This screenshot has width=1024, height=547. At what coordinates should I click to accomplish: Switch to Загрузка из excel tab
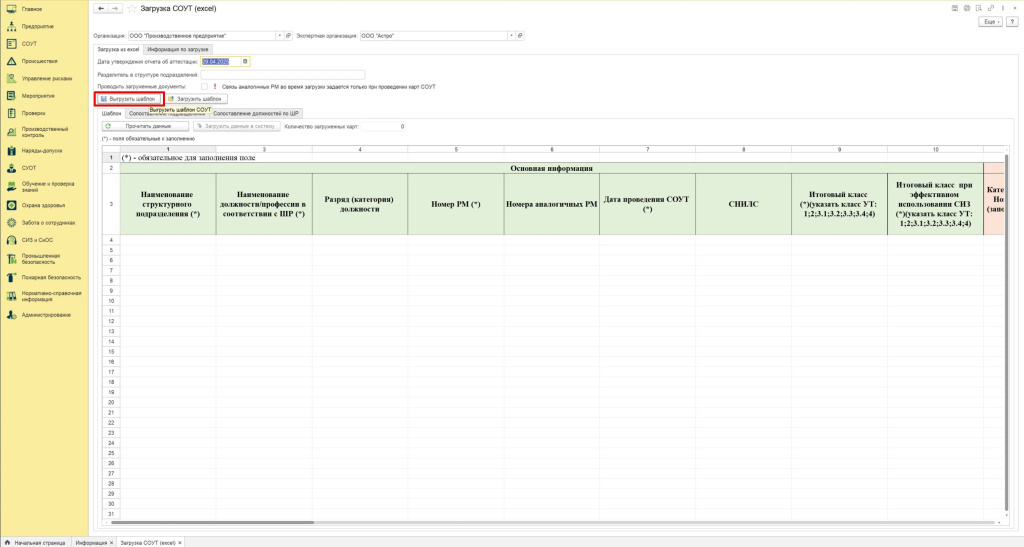(x=118, y=49)
